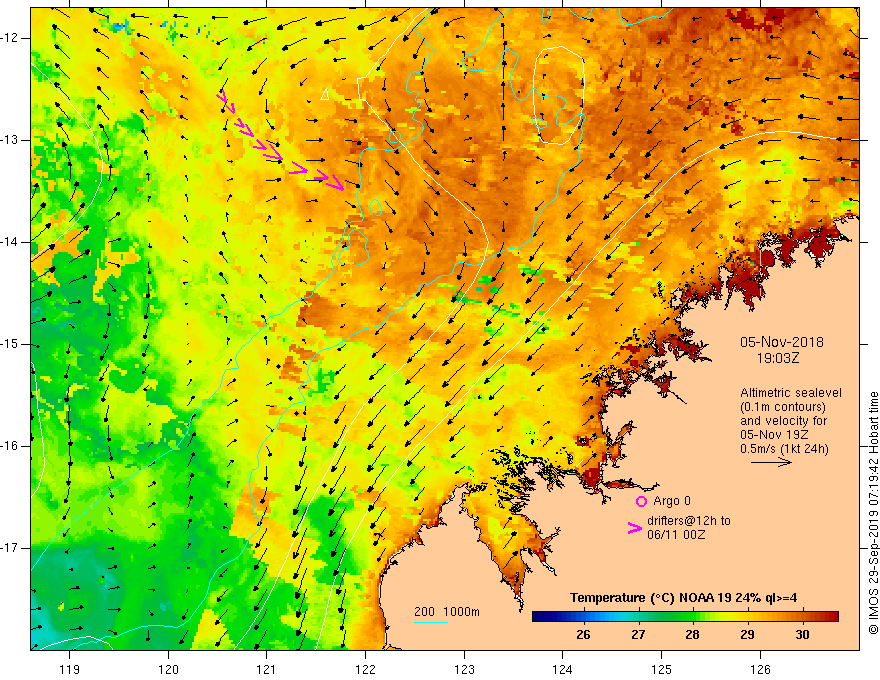Click the '29' colorbar tick label

click(x=747, y=635)
